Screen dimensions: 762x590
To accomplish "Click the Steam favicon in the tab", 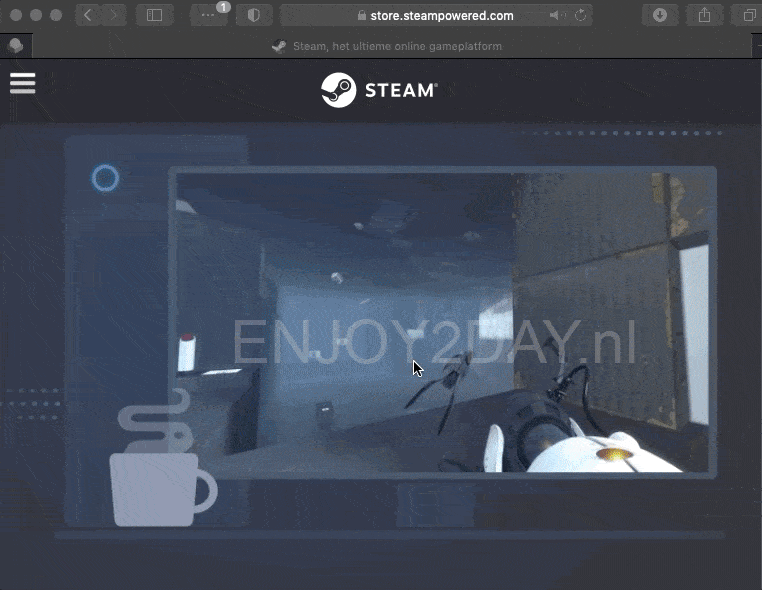I will point(279,46).
